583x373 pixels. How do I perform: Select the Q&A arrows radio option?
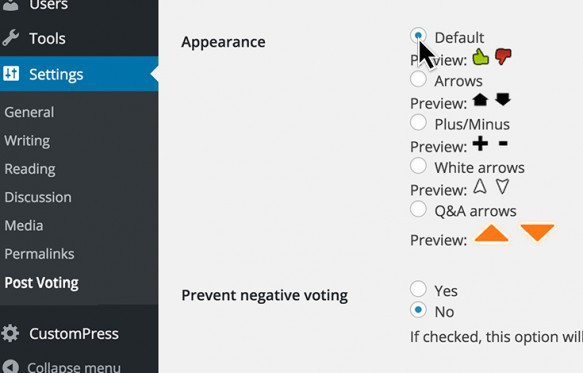coord(418,209)
